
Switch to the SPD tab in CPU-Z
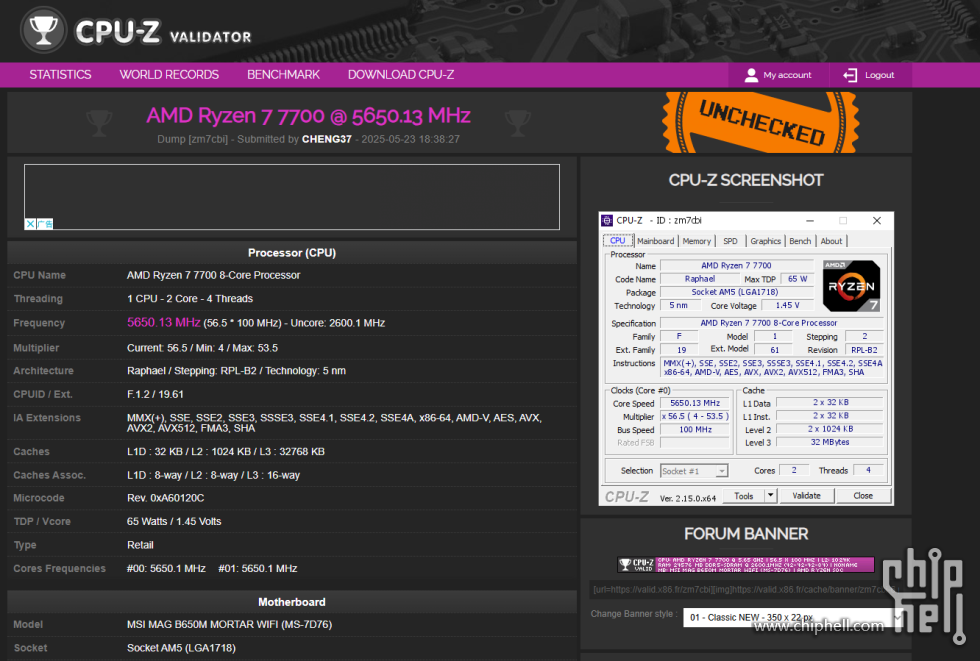coord(730,241)
